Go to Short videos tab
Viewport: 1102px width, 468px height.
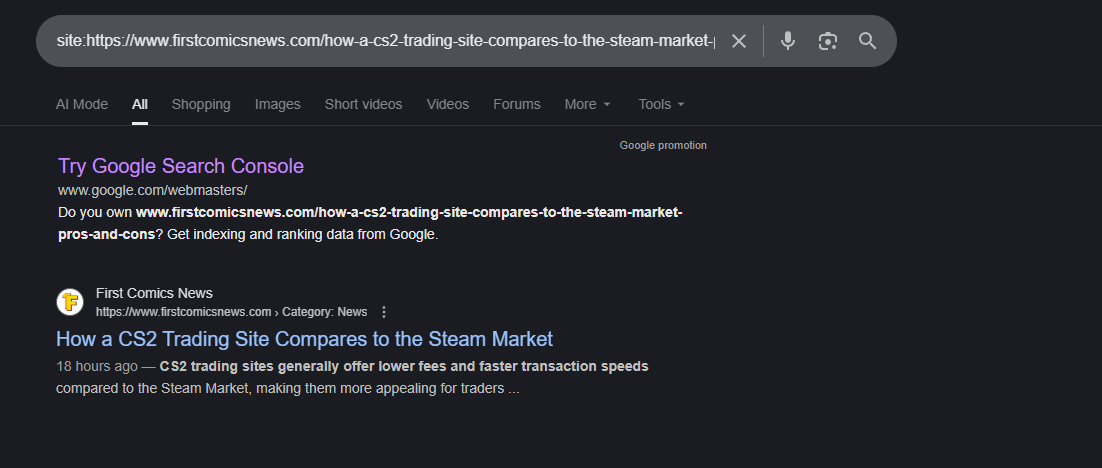363,104
